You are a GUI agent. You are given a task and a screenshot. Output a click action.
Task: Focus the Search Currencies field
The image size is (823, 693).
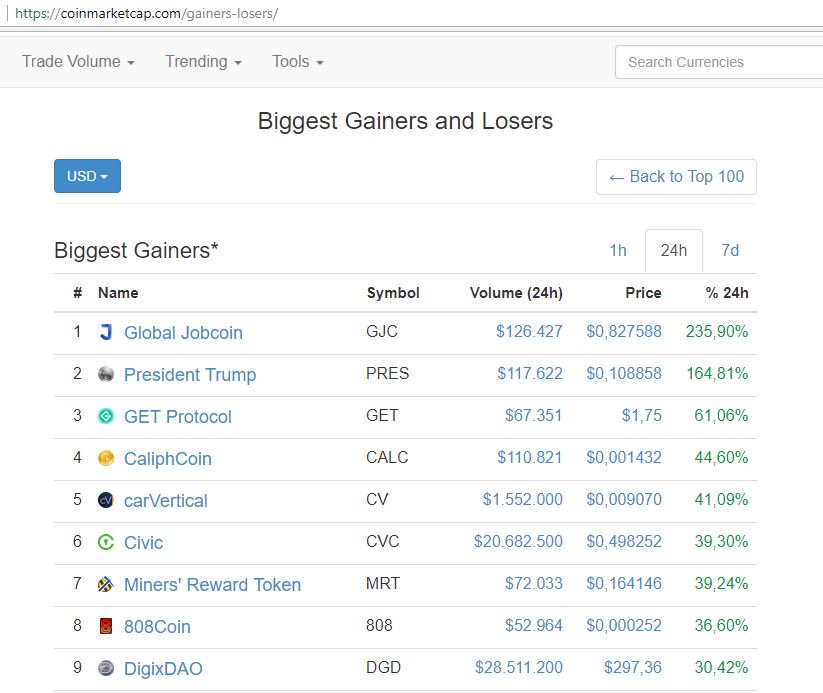(x=719, y=62)
